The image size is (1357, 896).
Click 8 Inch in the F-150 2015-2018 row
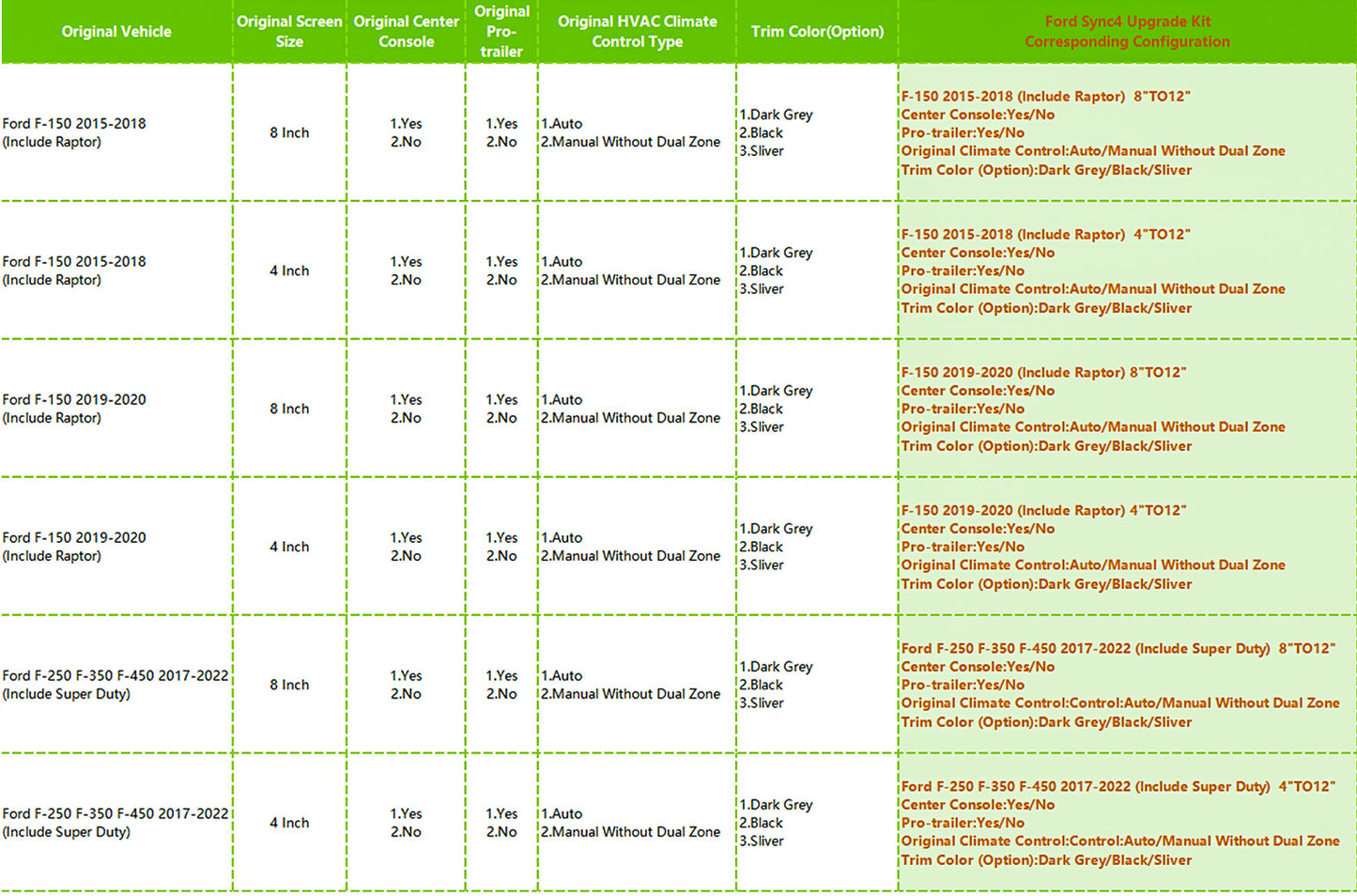(x=289, y=132)
